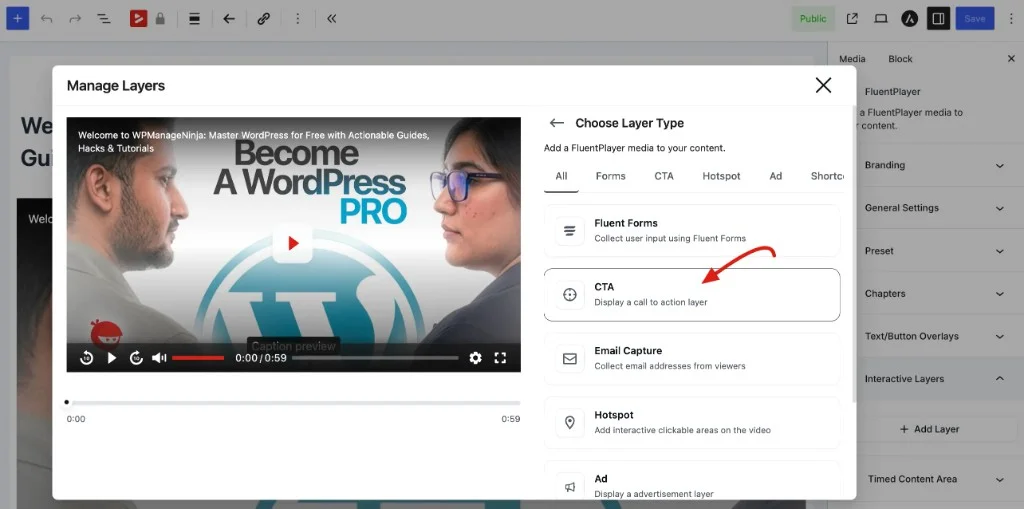Close the Manage Layers dialog

pos(823,85)
